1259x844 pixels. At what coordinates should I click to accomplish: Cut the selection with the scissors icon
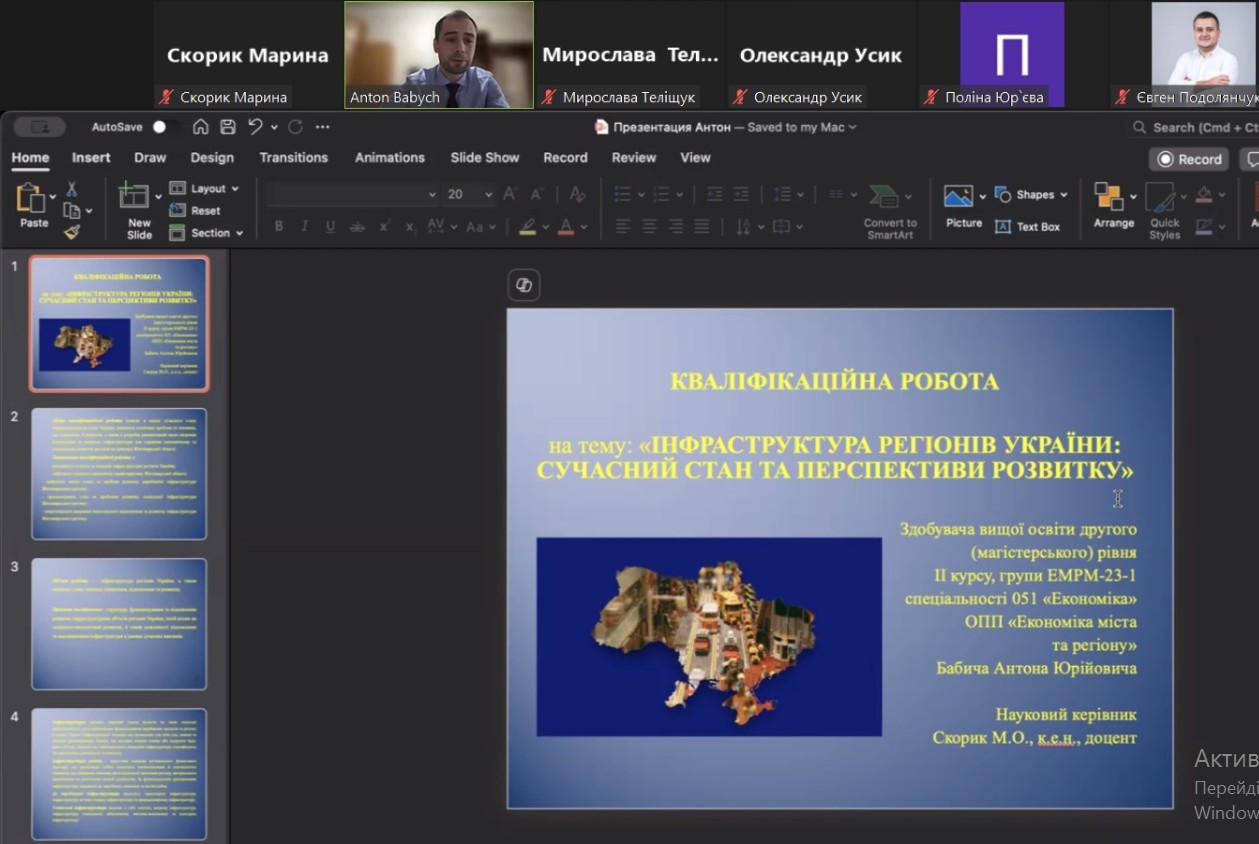(72, 188)
